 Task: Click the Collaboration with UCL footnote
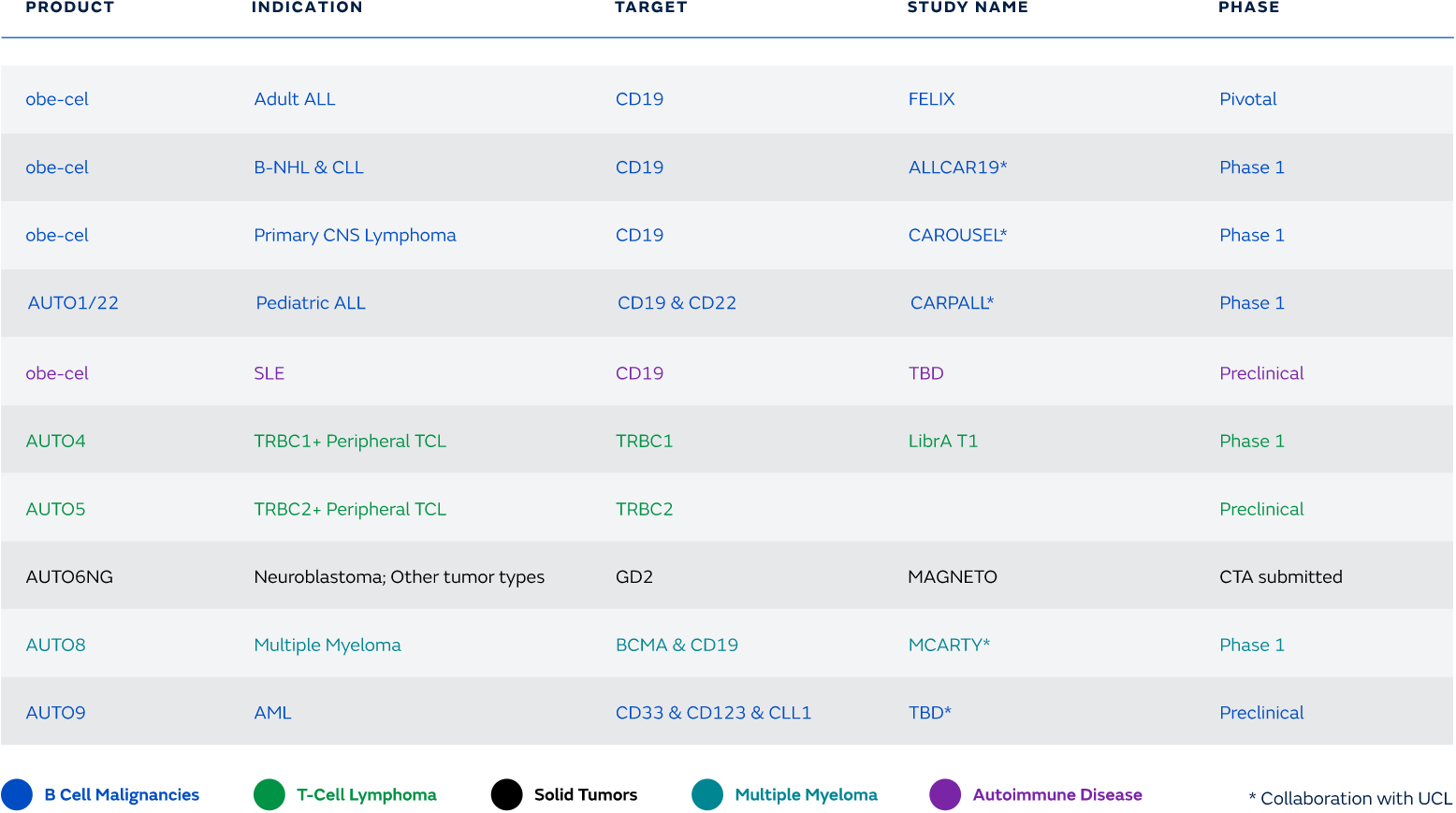coord(1349,799)
